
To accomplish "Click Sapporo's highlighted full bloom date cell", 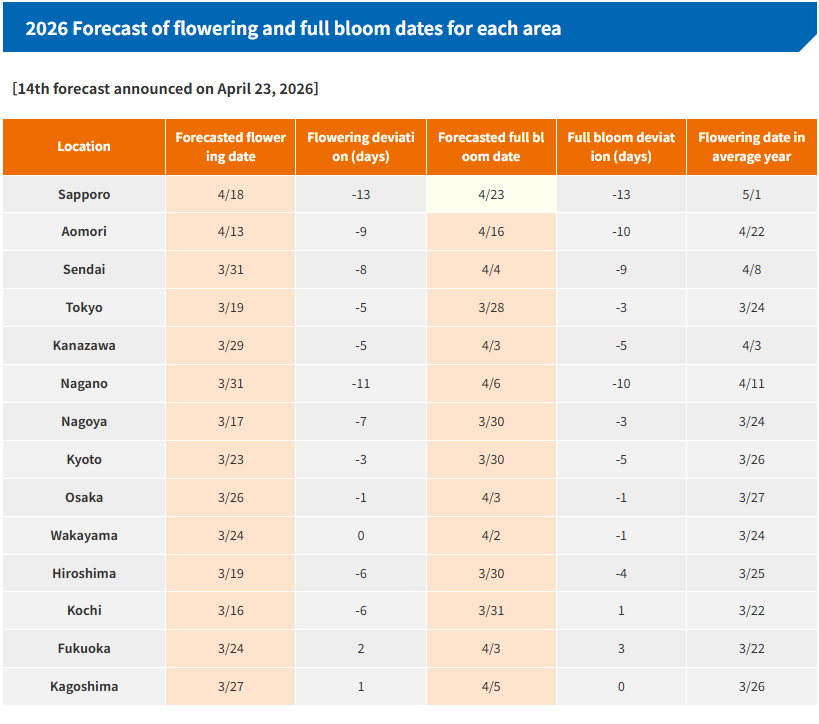I will click(x=491, y=194).
